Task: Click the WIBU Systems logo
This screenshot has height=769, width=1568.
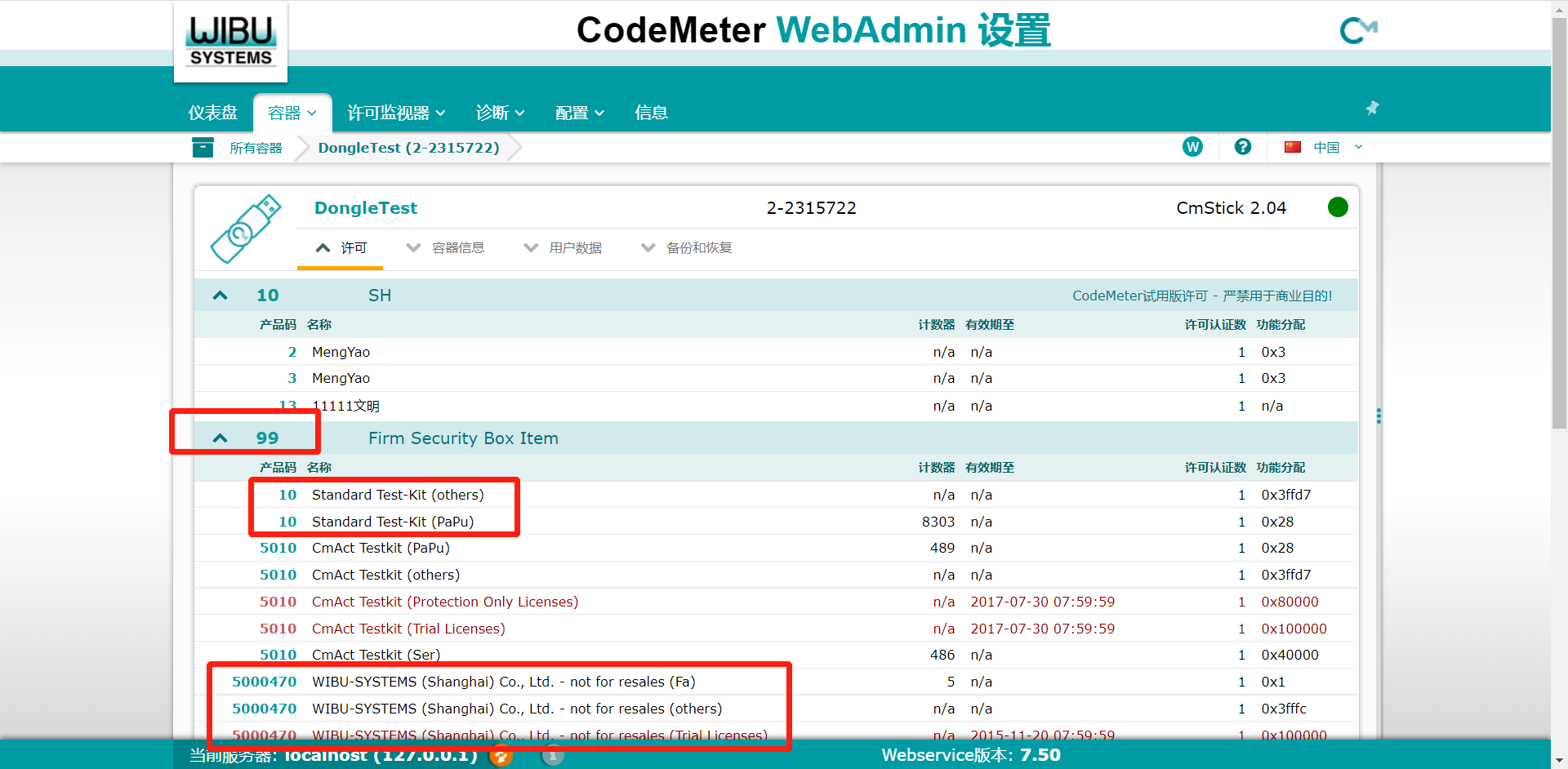Action: [x=231, y=41]
